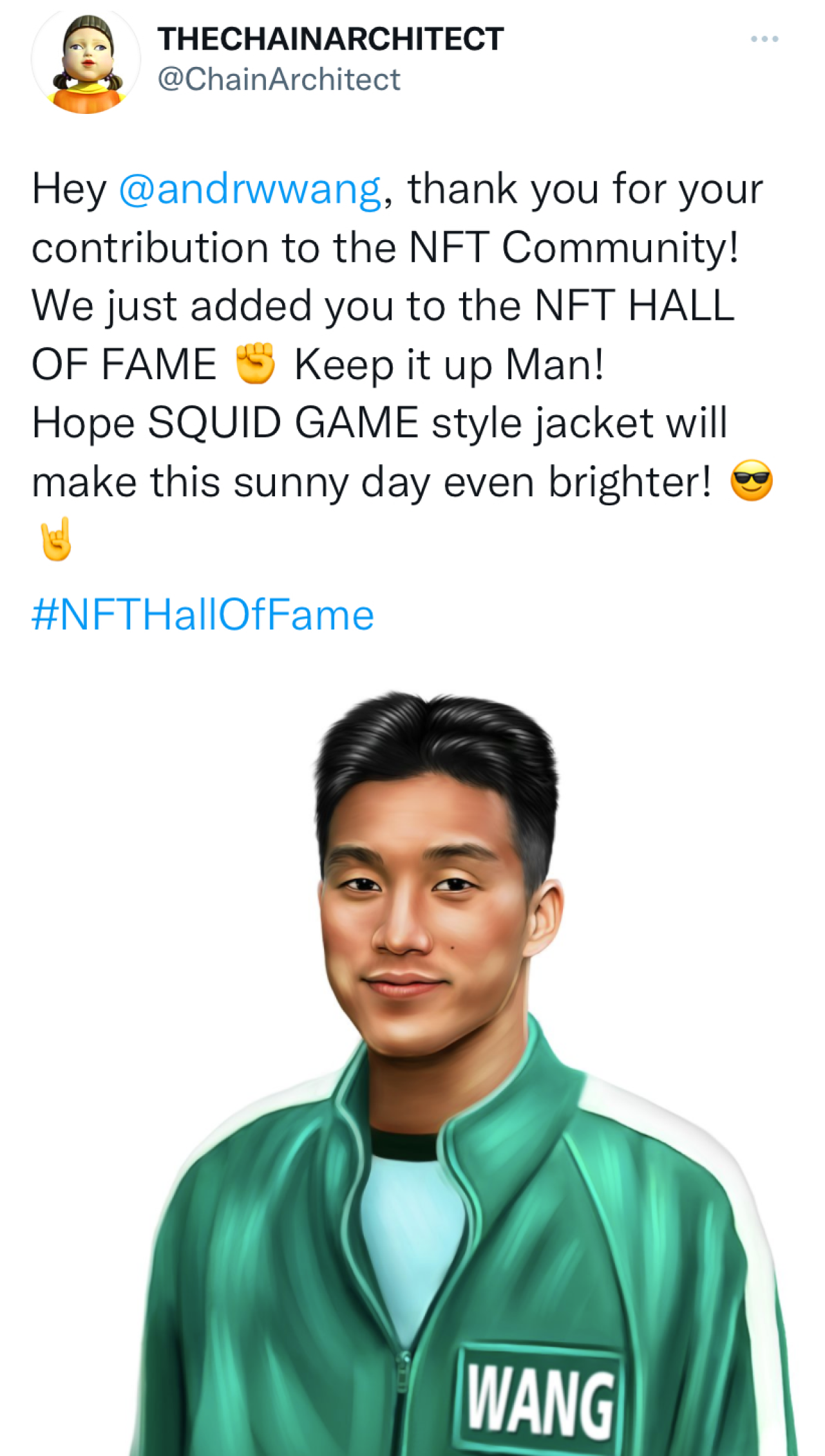The height and width of the screenshot is (1456, 825).
Task: Click the raised fist emoji
Action: pos(255,364)
